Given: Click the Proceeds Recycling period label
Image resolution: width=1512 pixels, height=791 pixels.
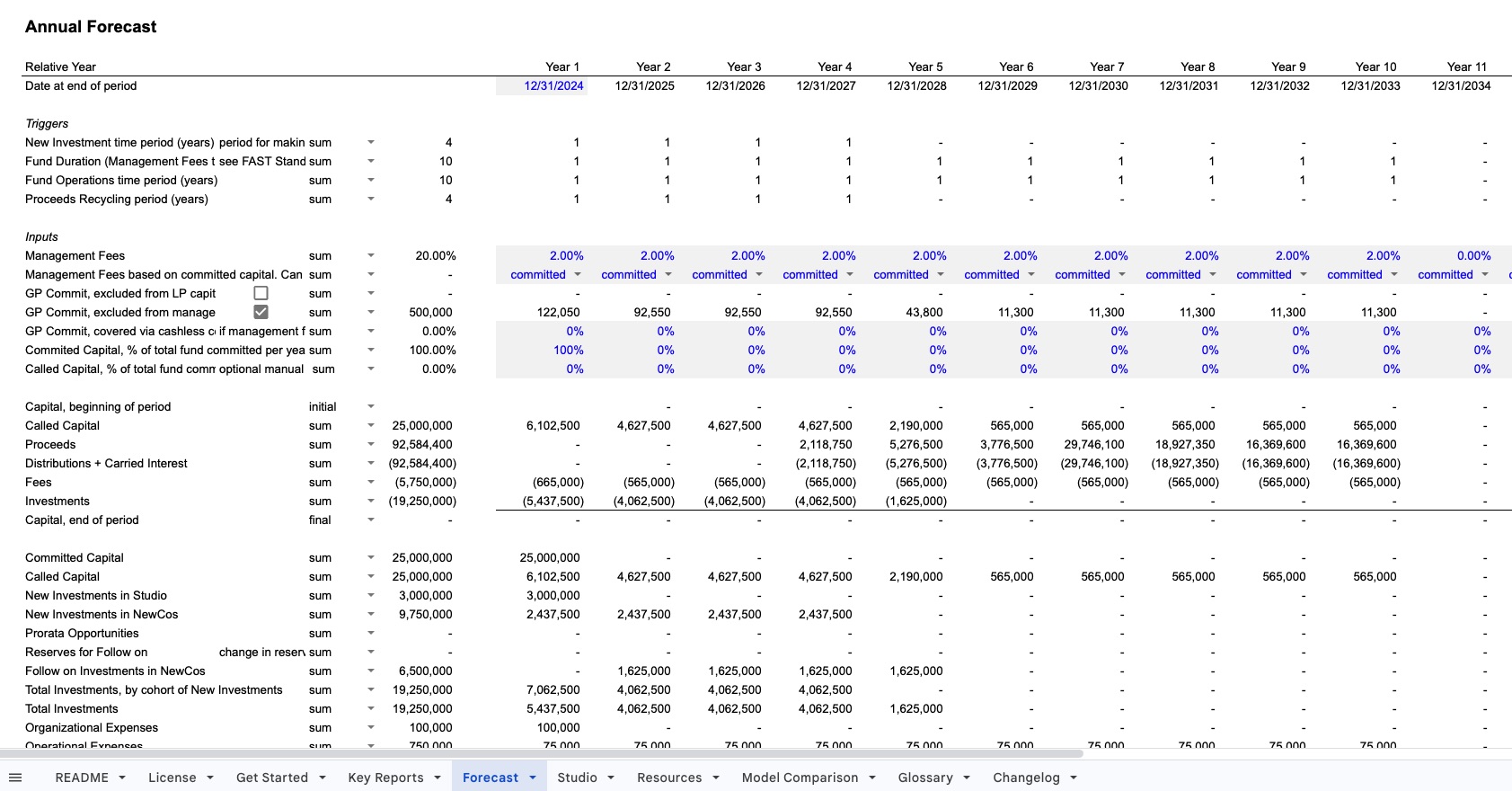Looking at the screenshot, I should click(117, 199).
